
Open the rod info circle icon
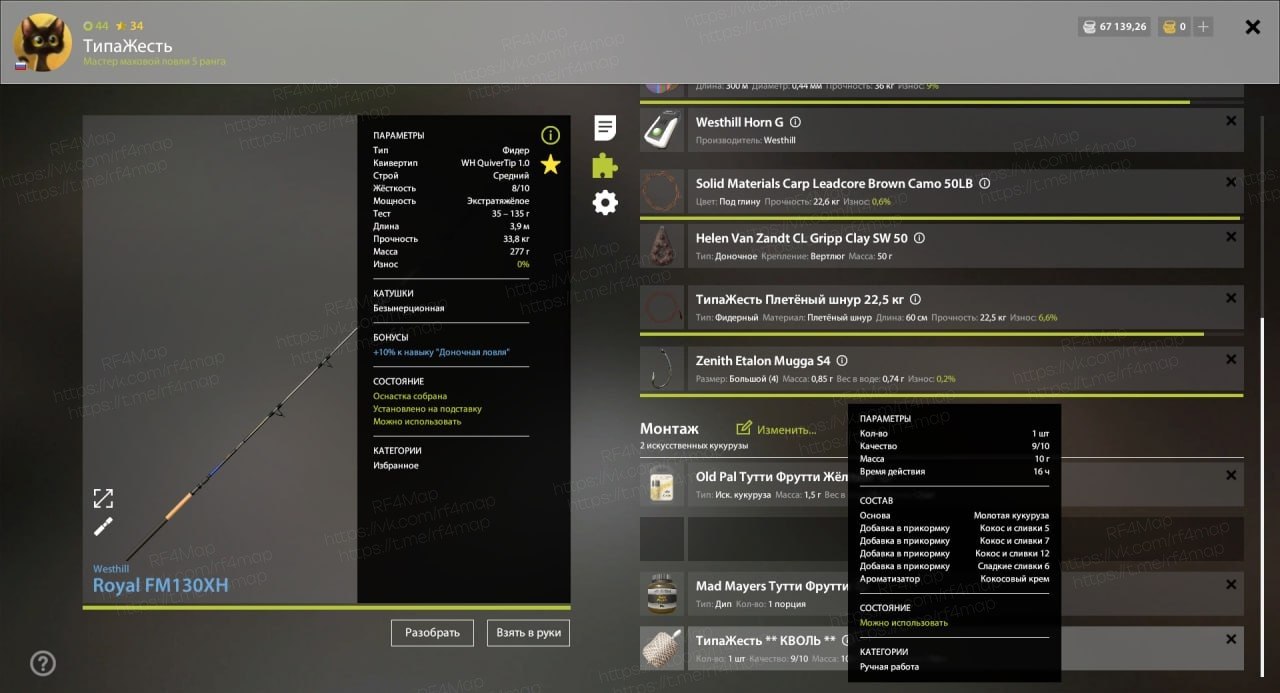550,135
